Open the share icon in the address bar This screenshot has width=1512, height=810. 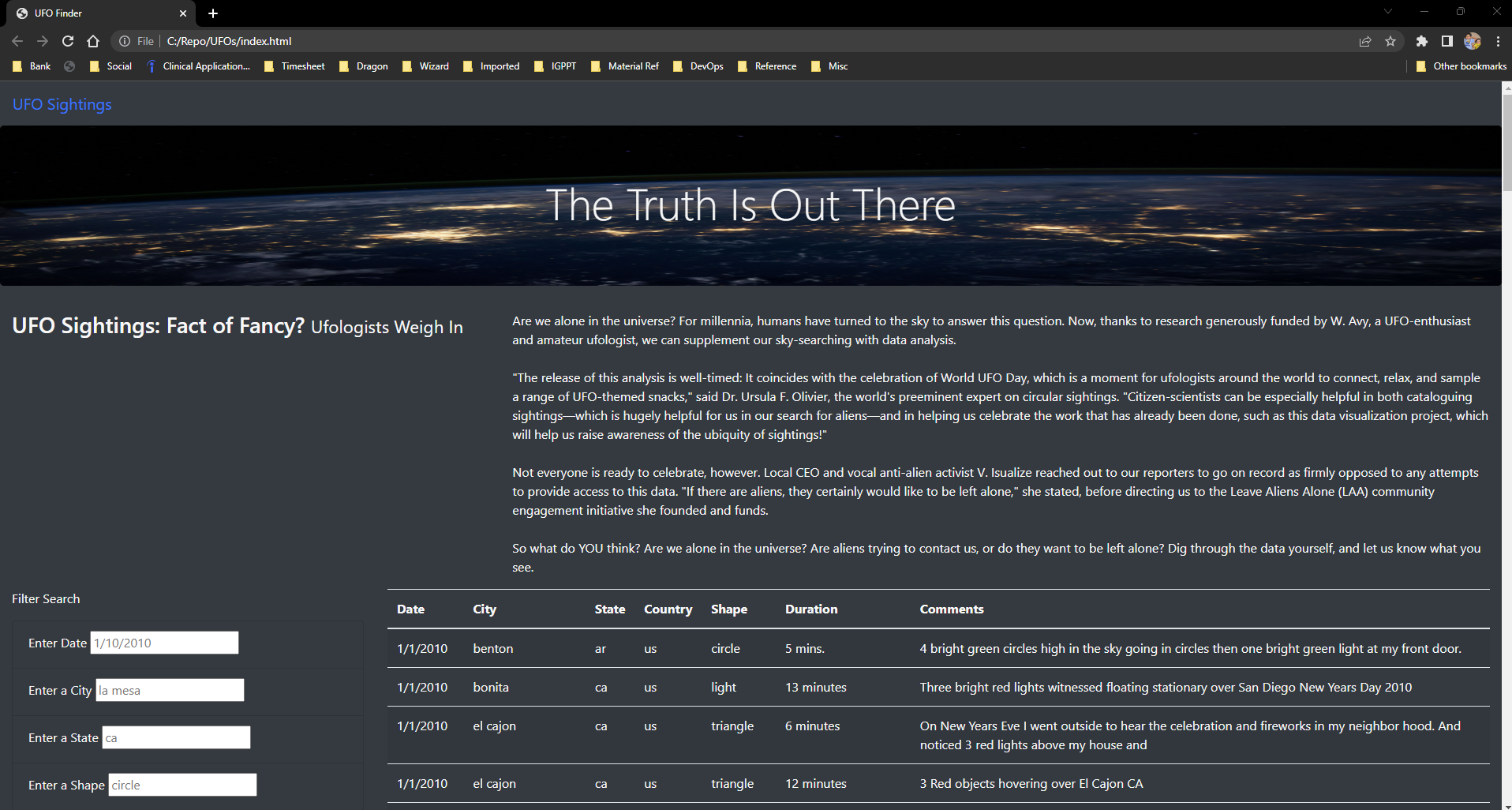coord(1366,41)
